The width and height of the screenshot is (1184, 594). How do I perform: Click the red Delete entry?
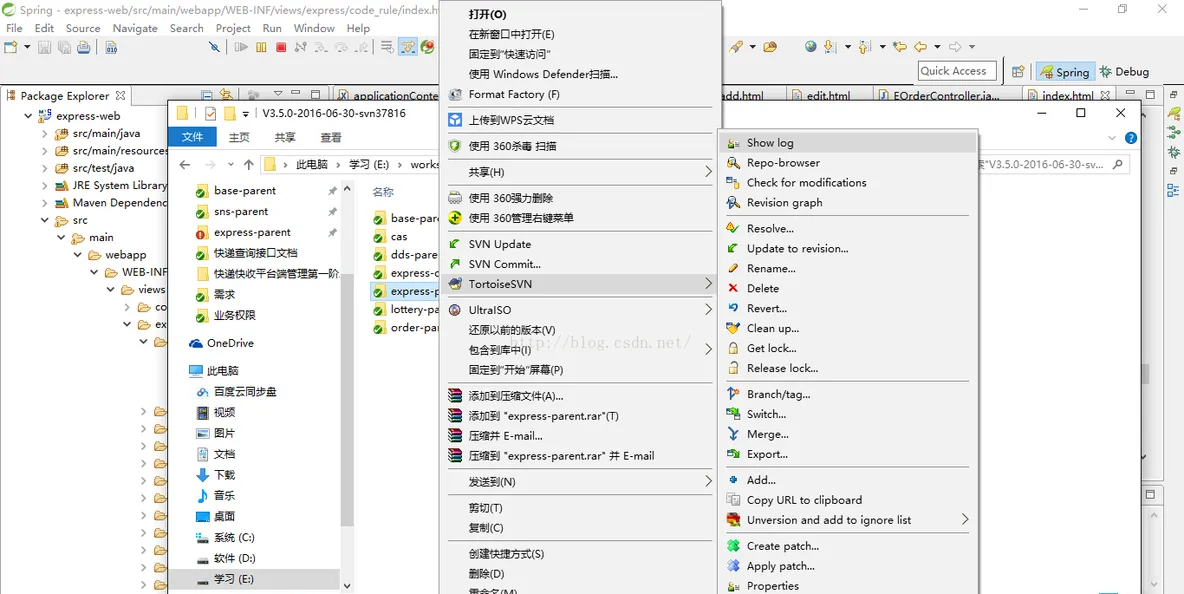coord(847,288)
